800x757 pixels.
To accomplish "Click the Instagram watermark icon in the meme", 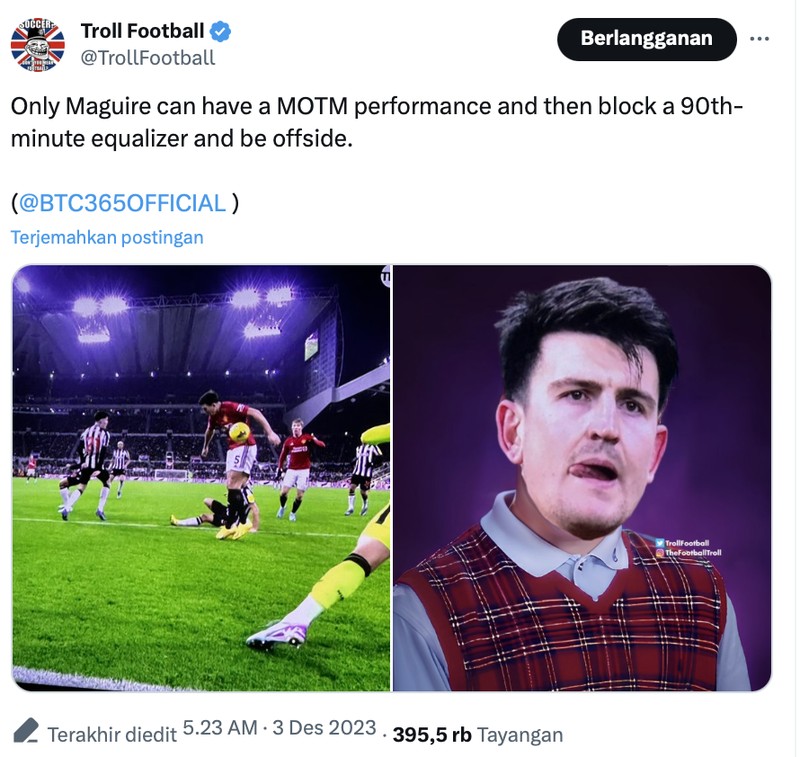I will 660,553.
